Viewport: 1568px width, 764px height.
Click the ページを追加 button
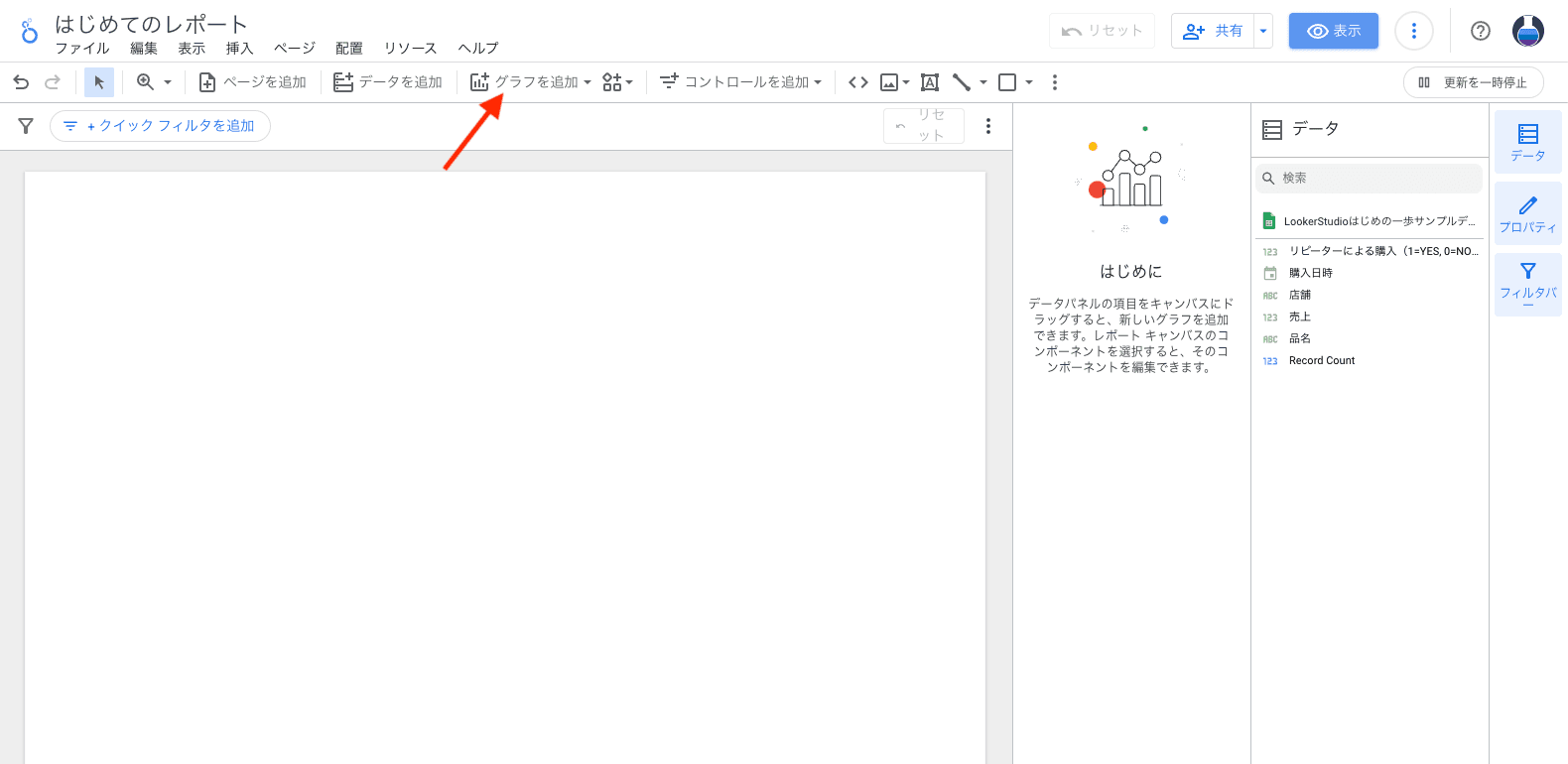click(253, 82)
